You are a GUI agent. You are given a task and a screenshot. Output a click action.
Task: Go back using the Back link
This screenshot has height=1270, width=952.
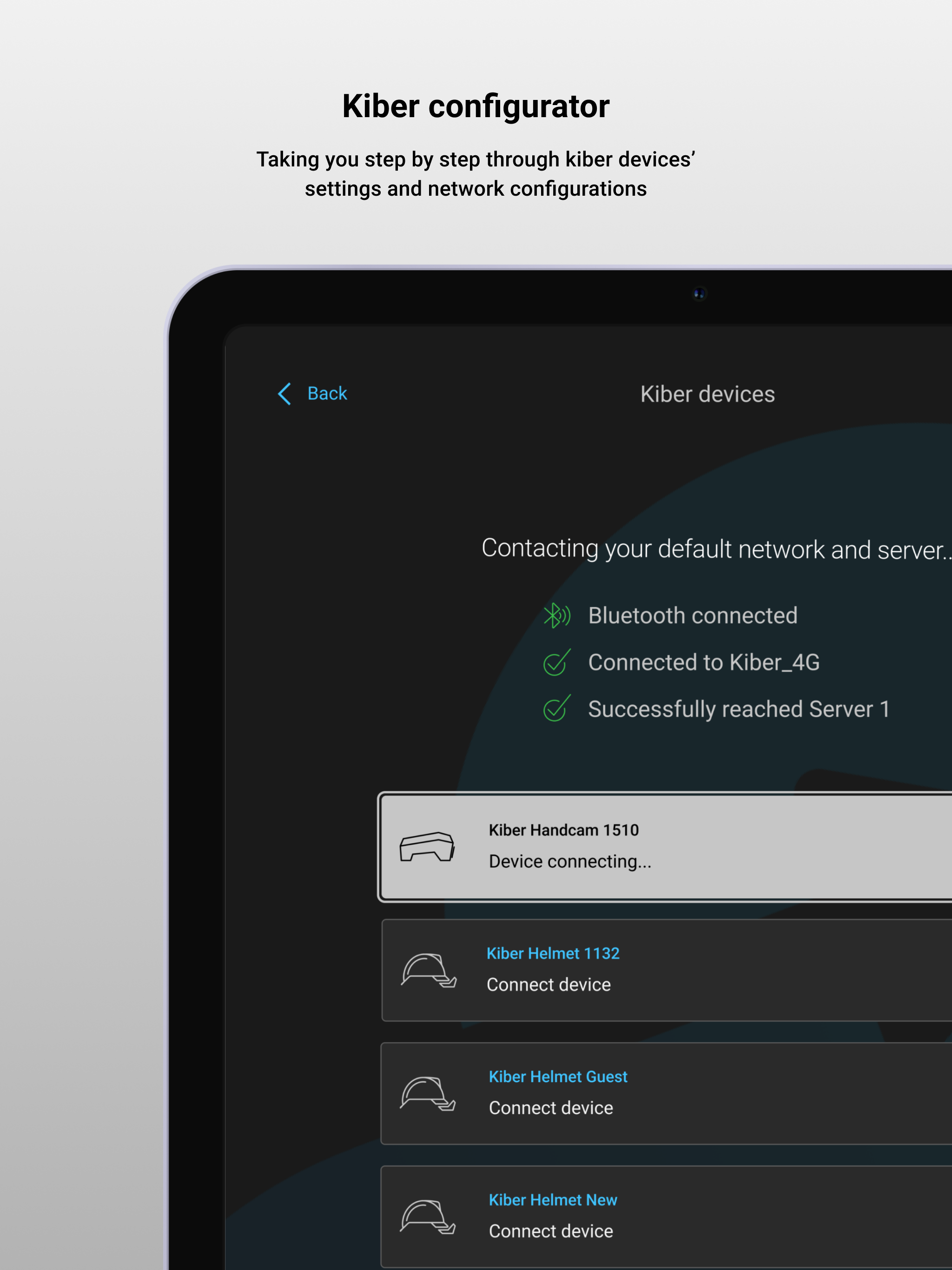[327, 394]
